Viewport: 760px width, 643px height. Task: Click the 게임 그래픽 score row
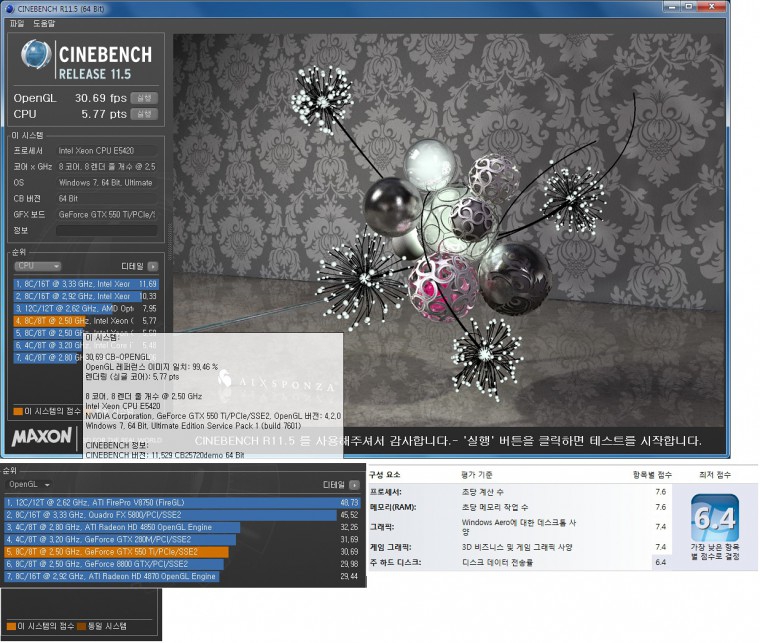coord(519,547)
